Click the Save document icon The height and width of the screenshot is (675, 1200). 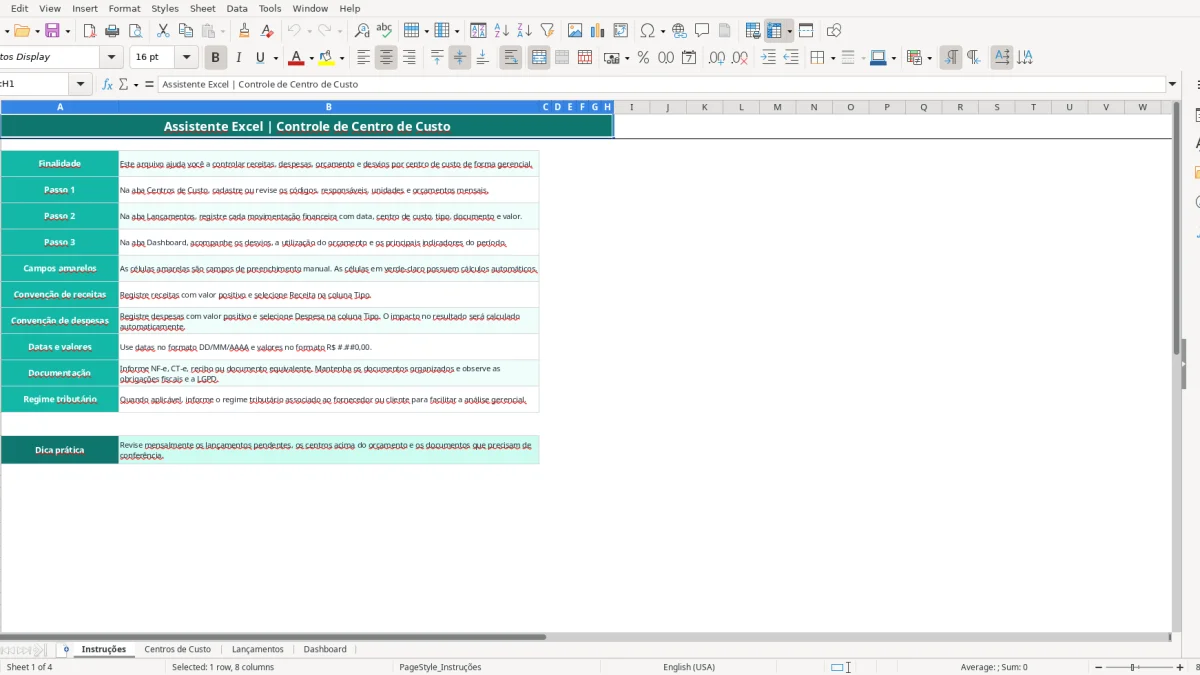52,31
